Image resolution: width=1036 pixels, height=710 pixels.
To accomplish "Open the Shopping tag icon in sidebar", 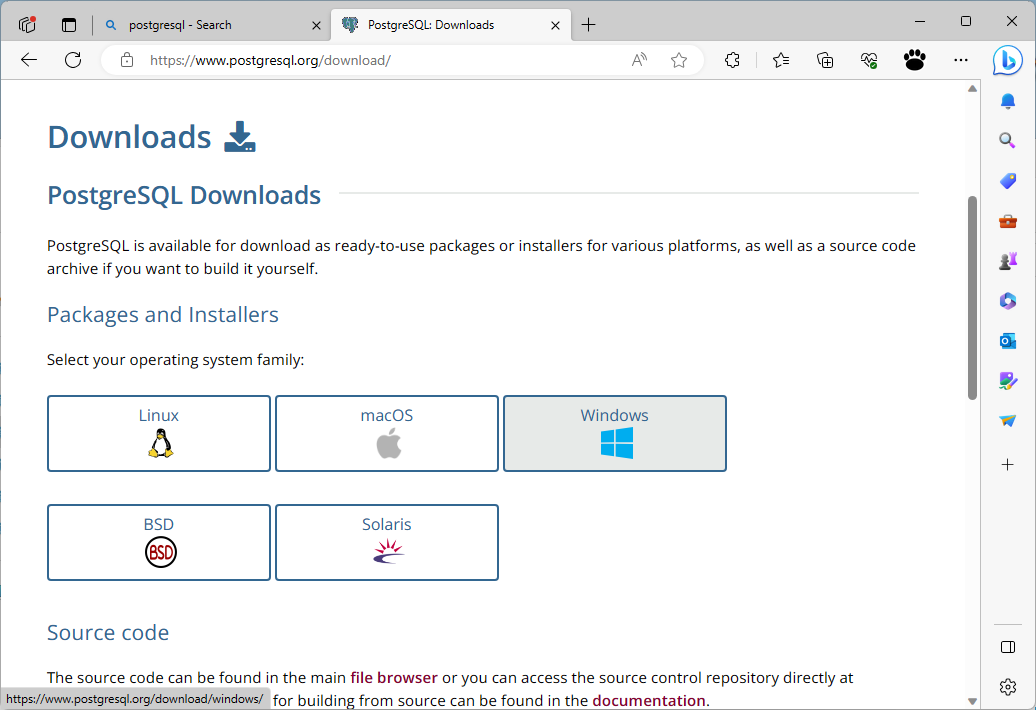I will tap(1007, 181).
